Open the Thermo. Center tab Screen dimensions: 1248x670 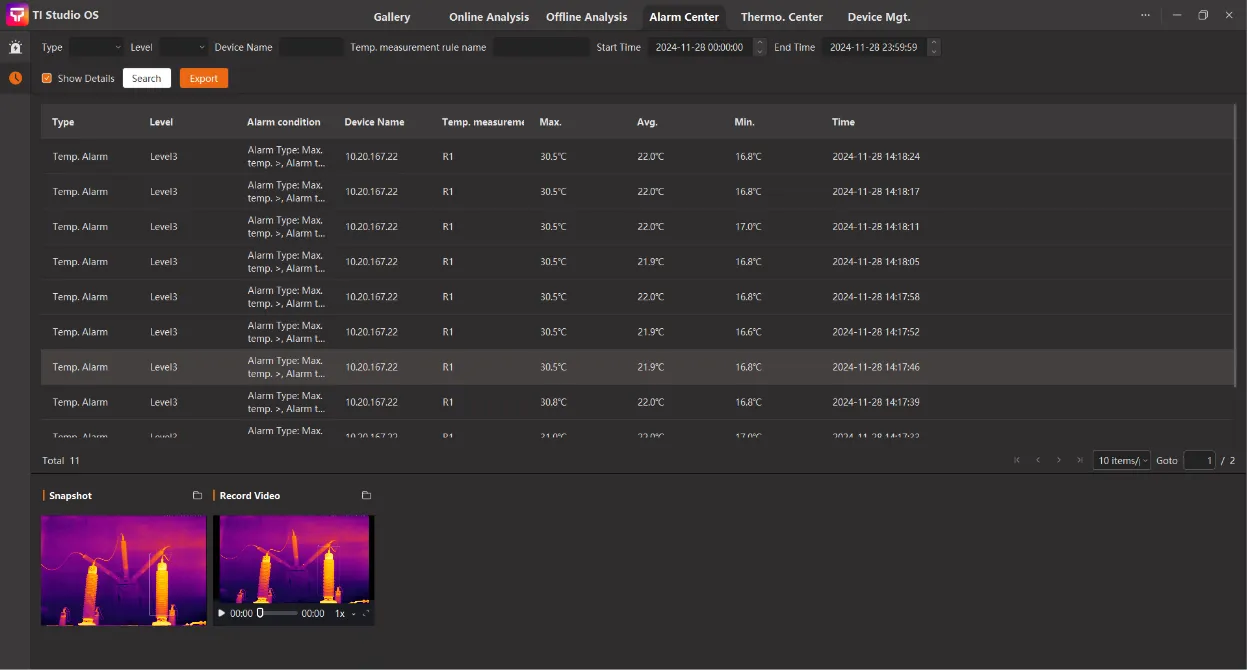click(781, 17)
